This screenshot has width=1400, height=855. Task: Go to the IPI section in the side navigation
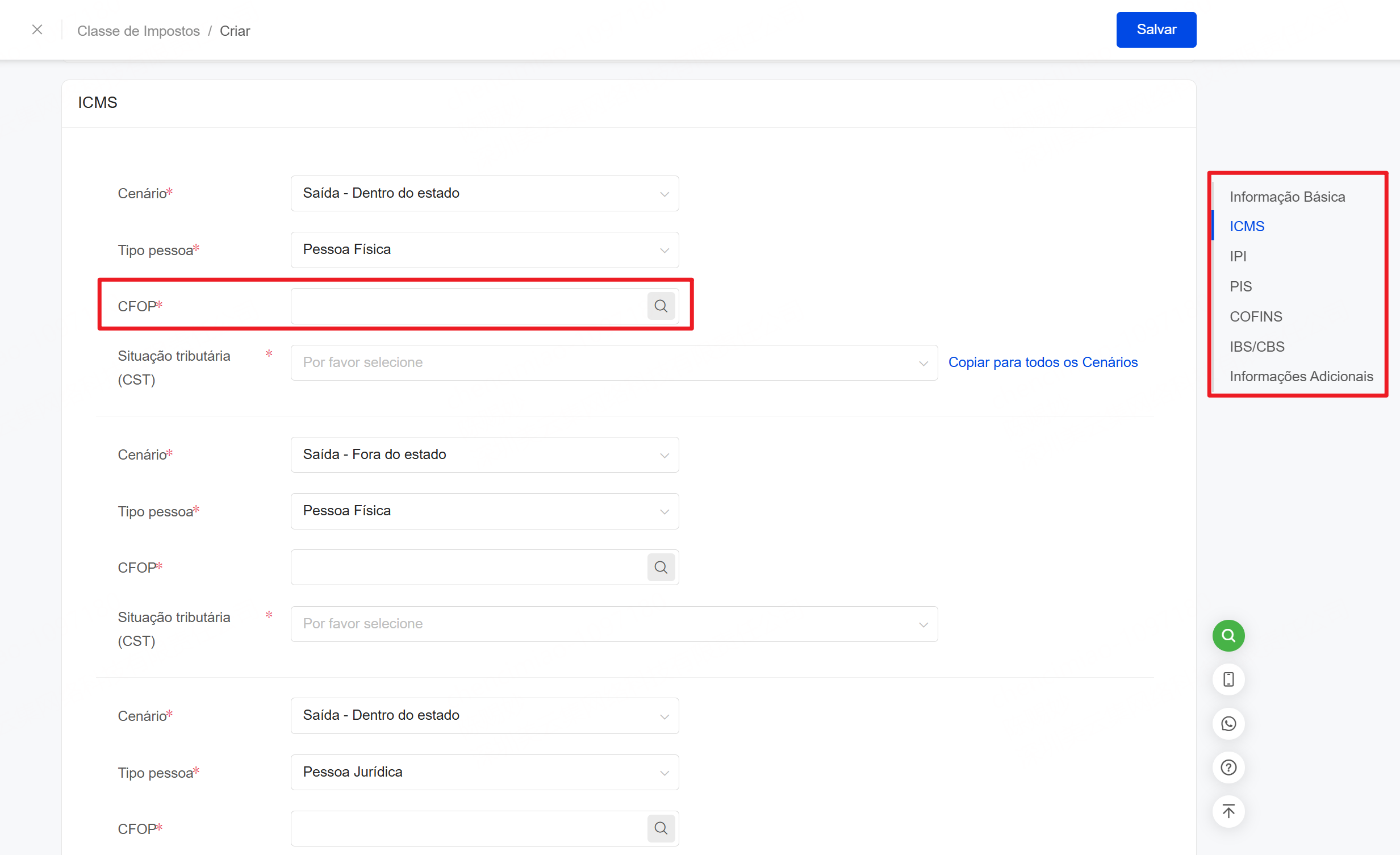tap(1238, 256)
